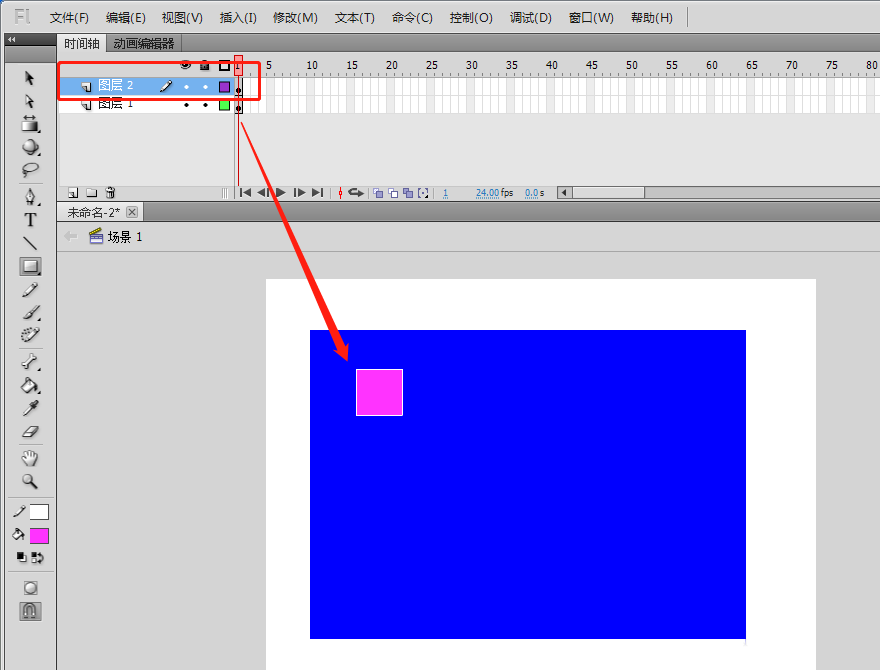Screen dimensions: 880x670
Task: Select the Eraser tool
Action: pos(30,432)
